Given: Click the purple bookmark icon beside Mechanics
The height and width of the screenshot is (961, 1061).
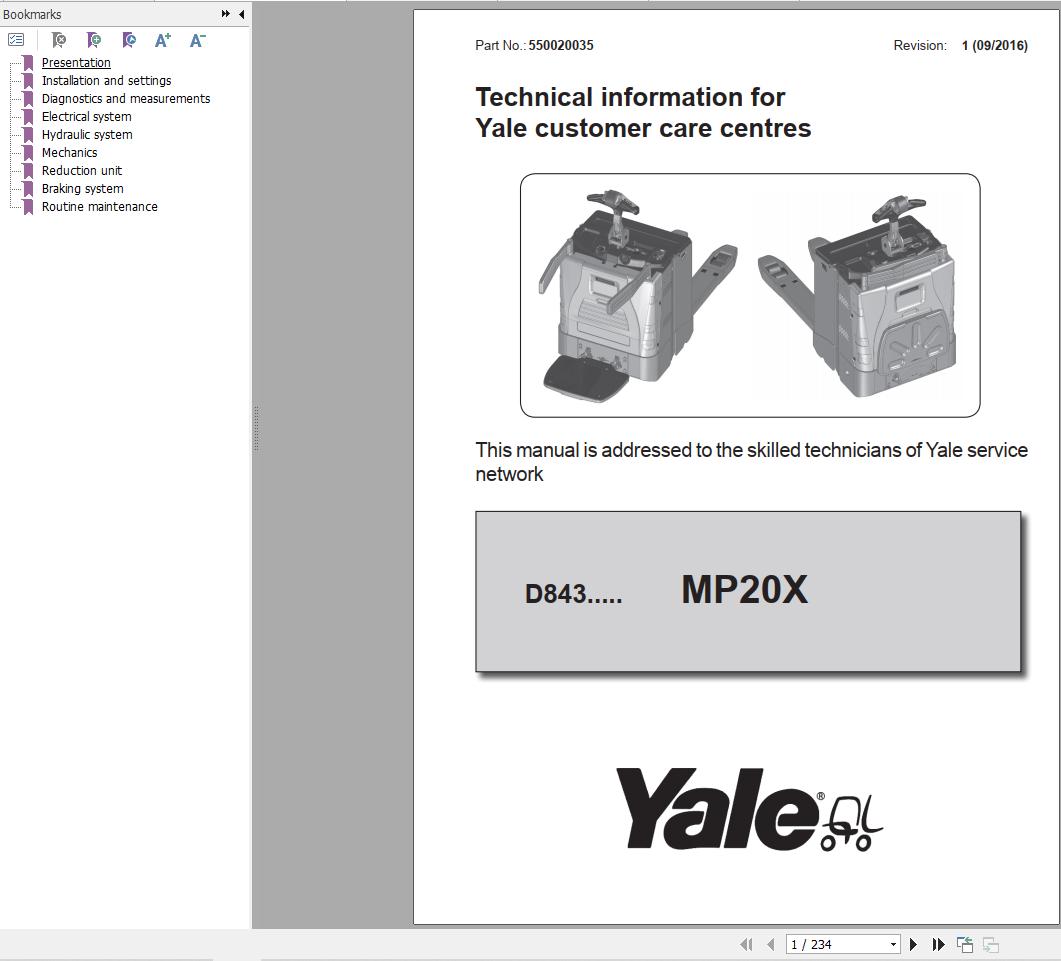Looking at the screenshot, I should point(28,153).
